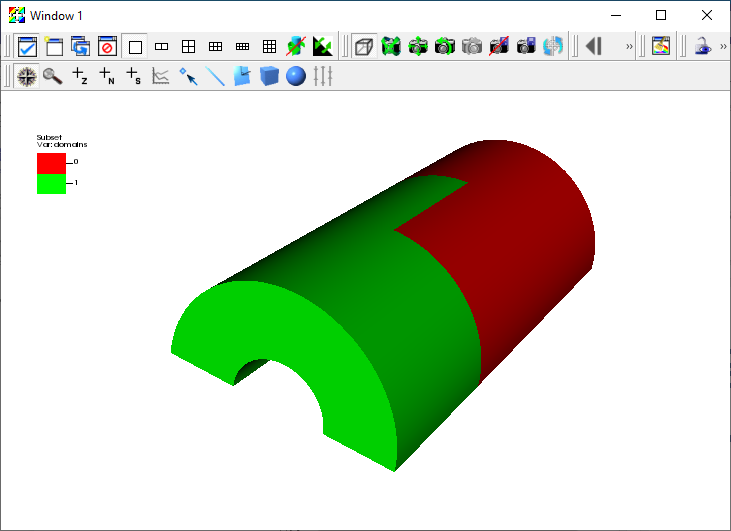Select the single-window 1x1 layout
Viewport: 731px width, 531px height.
click(135, 47)
